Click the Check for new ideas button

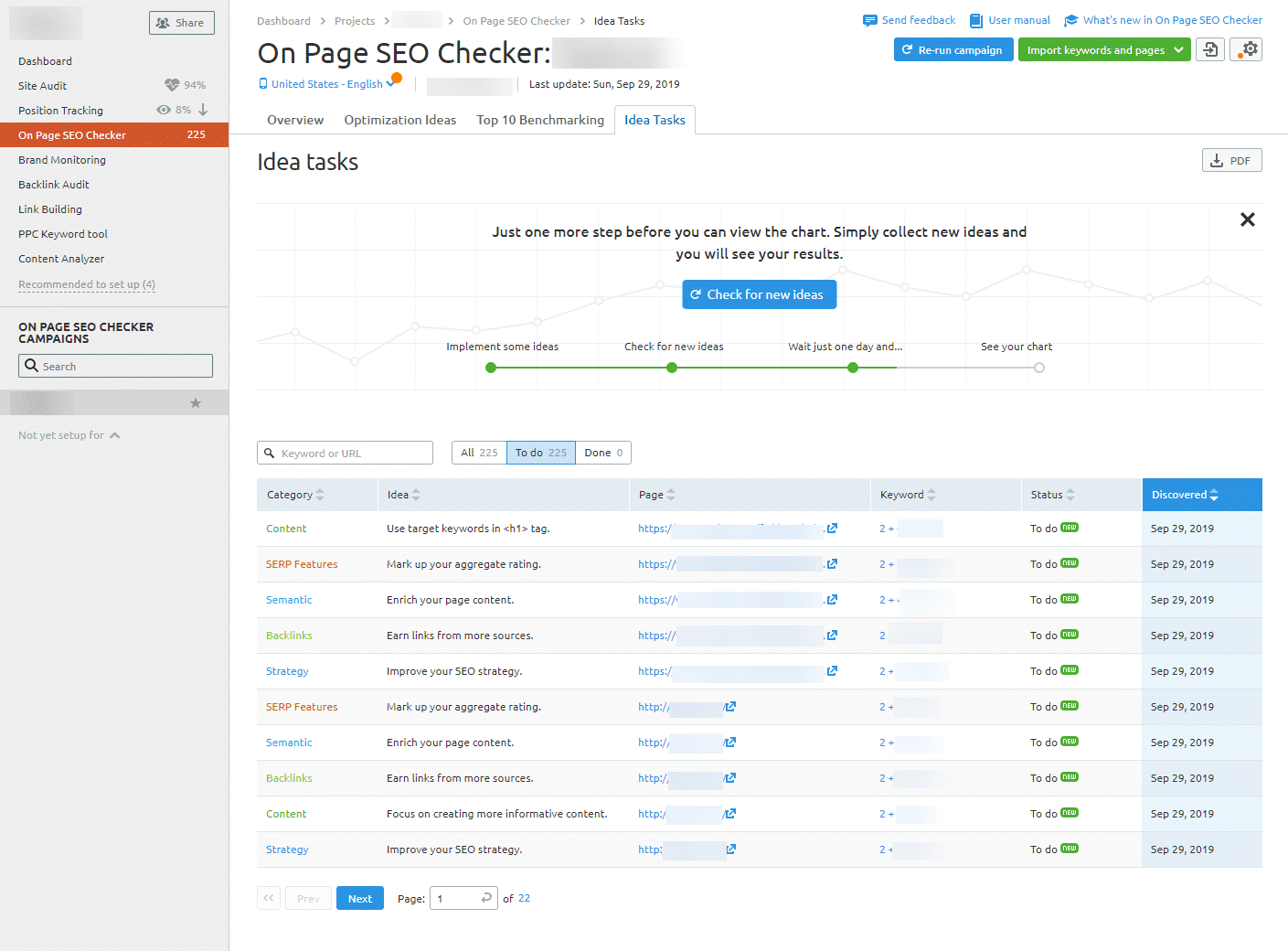[759, 294]
